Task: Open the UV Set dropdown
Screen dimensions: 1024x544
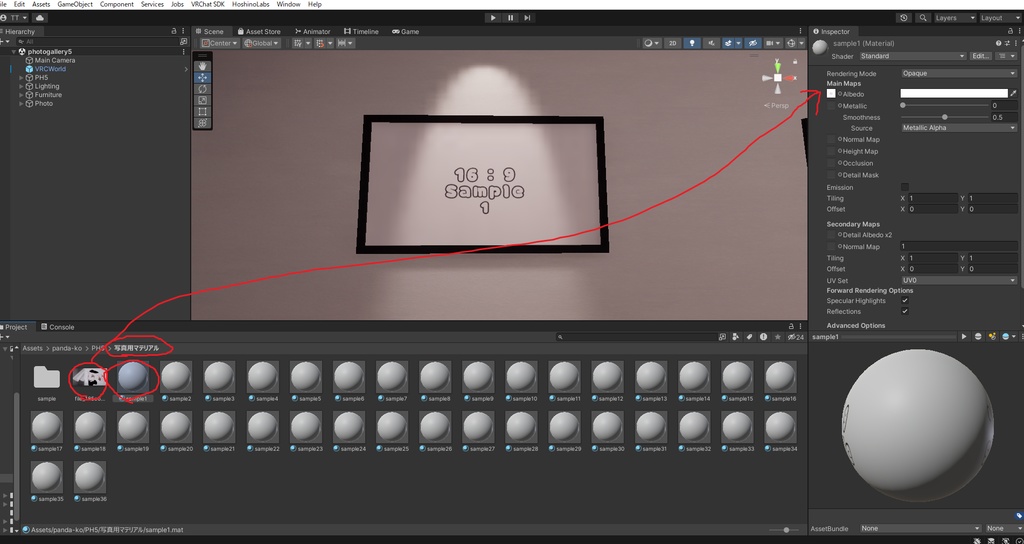Action: (x=959, y=280)
